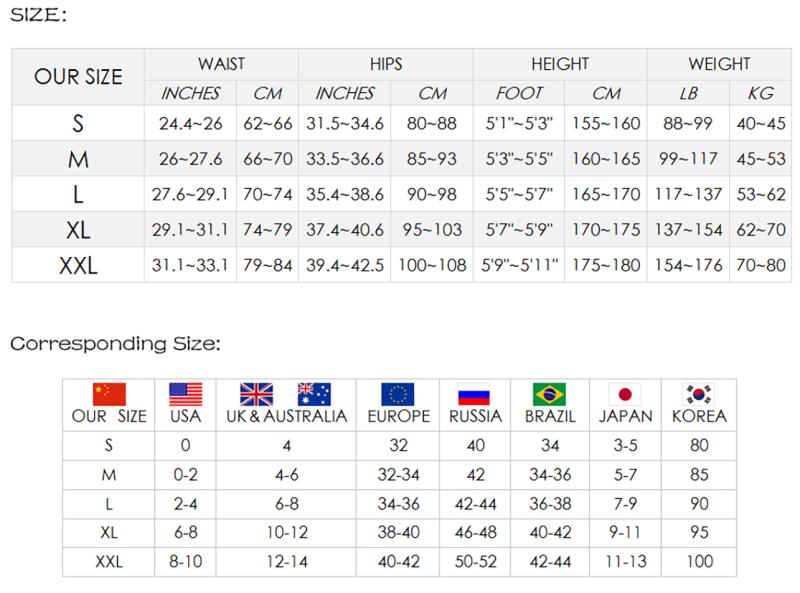The width and height of the screenshot is (800, 593).
Task: Click the 'SIZE:' heading text
Action: 40,17
